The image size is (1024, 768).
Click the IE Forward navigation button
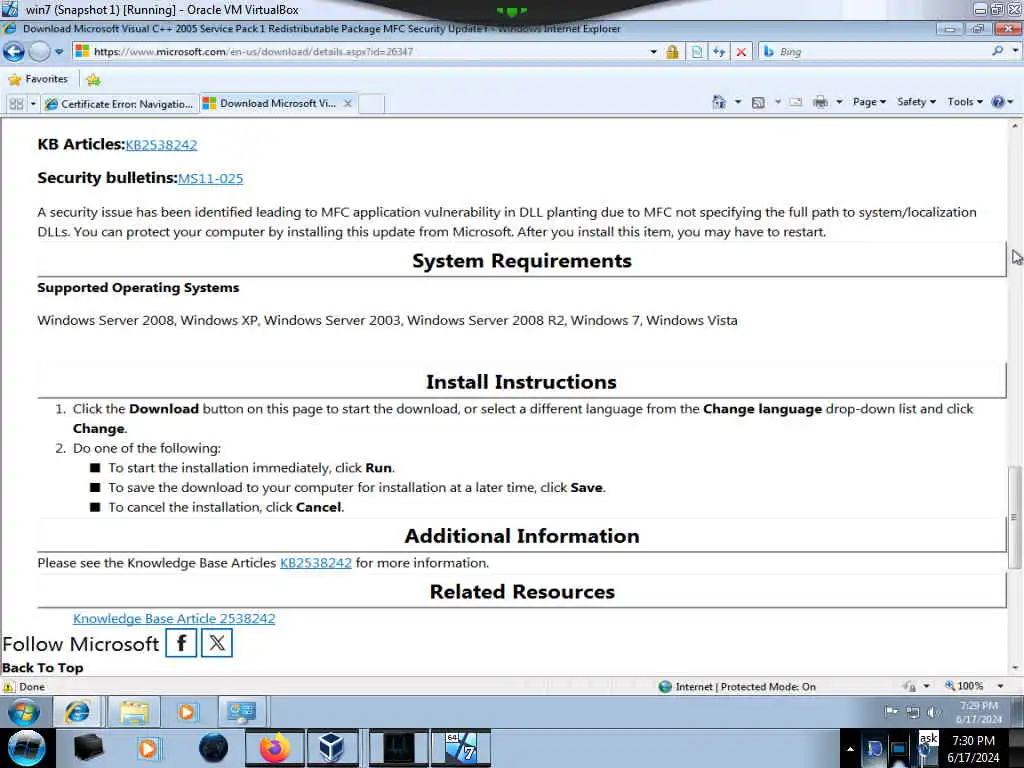(x=39, y=51)
